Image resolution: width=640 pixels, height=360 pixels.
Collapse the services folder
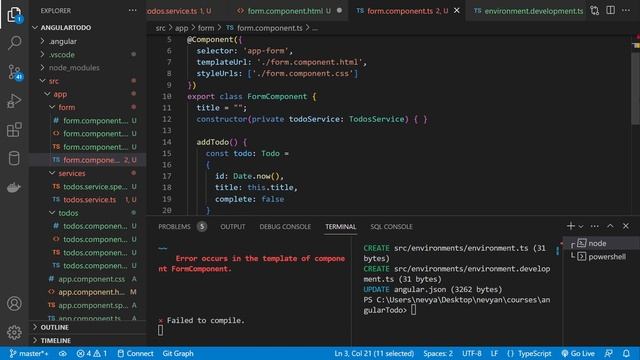pos(88,173)
